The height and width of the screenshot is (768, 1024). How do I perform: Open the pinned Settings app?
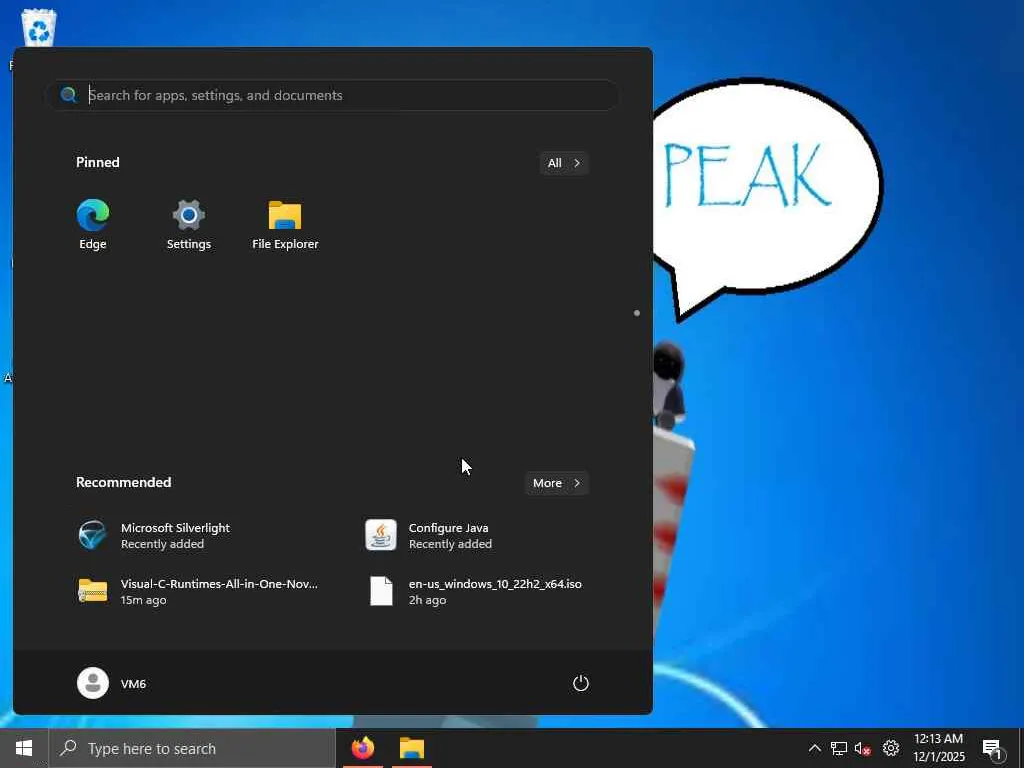(x=189, y=224)
